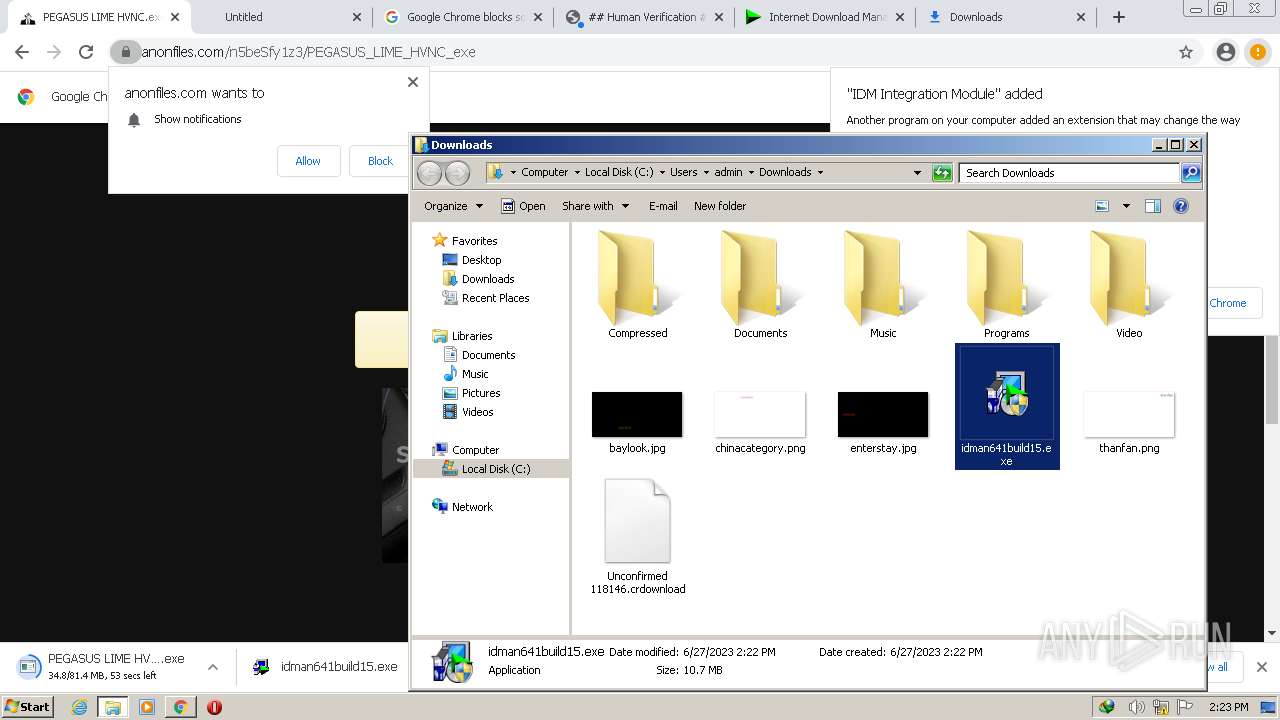Click the Chrome address bar URL
The width and height of the screenshot is (1280, 720).
point(308,52)
